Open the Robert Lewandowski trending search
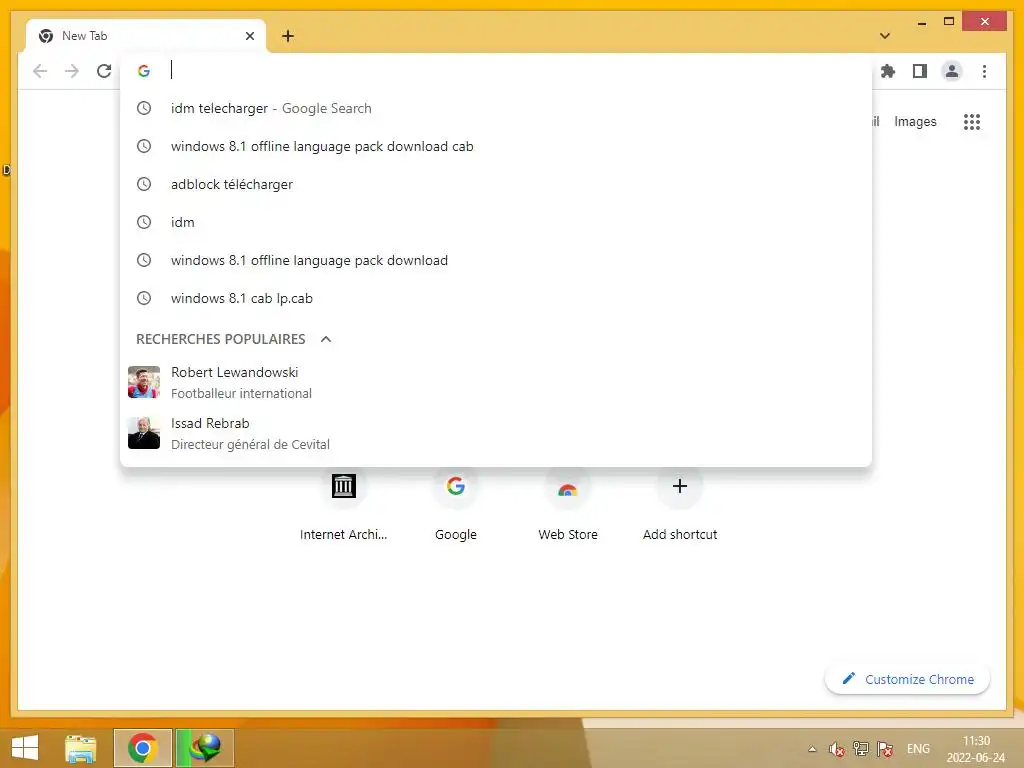 coord(496,382)
